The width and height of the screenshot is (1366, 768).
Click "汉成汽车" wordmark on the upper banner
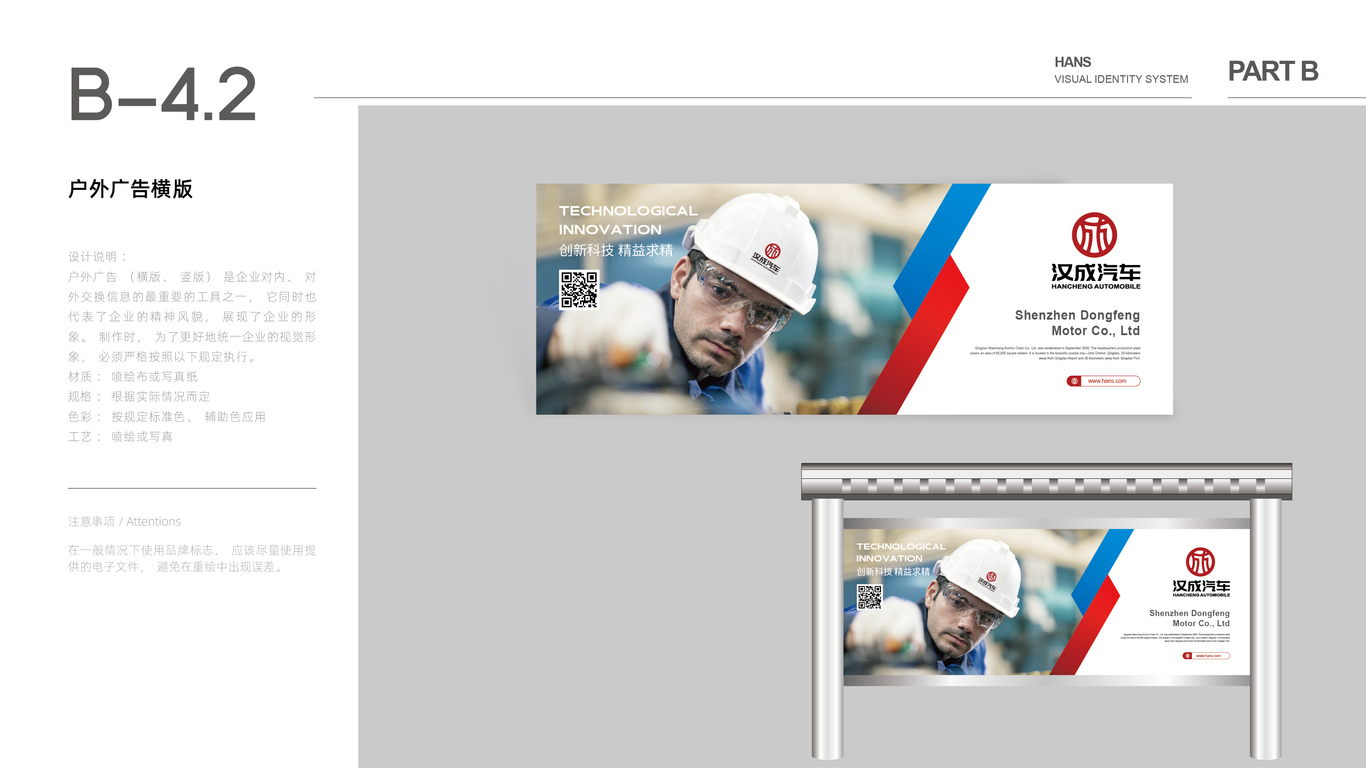(x=1096, y=272)
